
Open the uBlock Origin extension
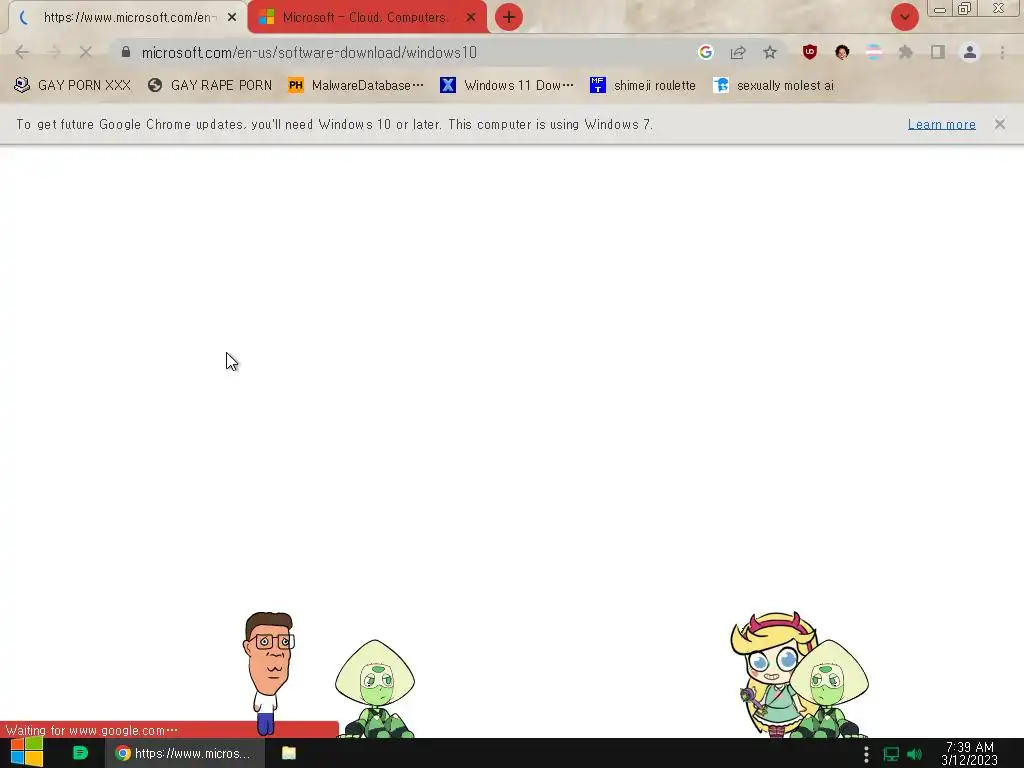pyautogui.click(x=810, y=52)
